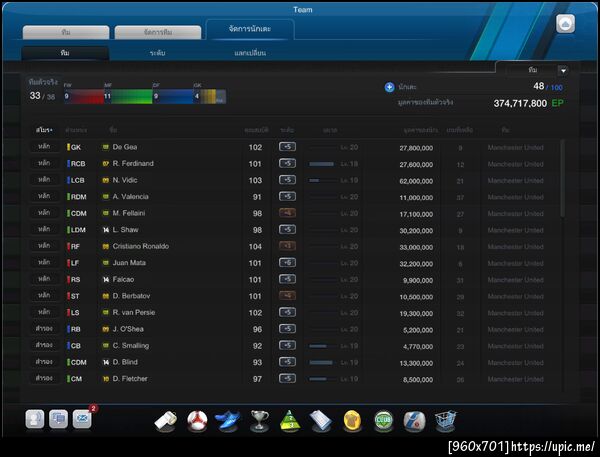Screen dimensions: 600x457
Task: Click season card icon next to L. Shaw
Action: pos(106,230)
